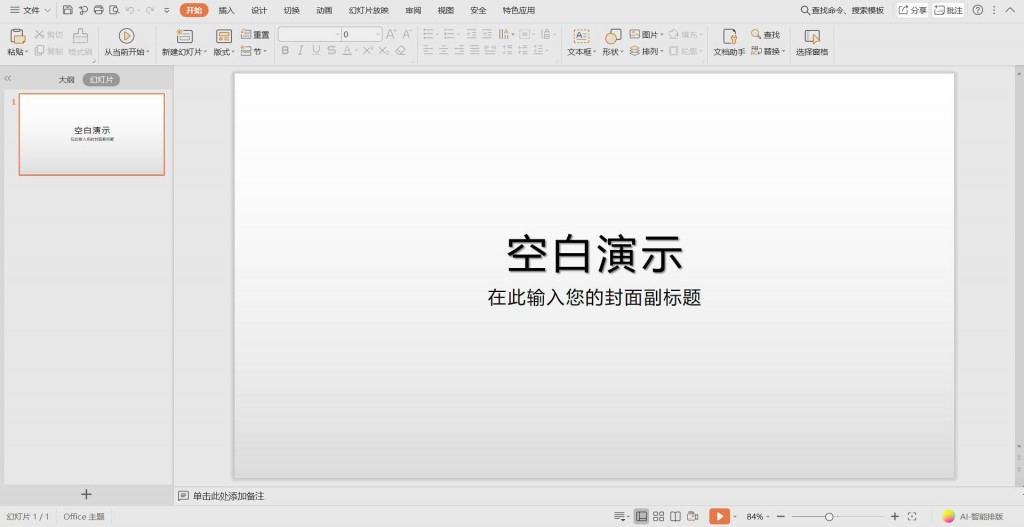This screenshot has width=1024, height=527.
Task: Click the 查找 (Find) magnifier icon
Action: click(756, 34)
